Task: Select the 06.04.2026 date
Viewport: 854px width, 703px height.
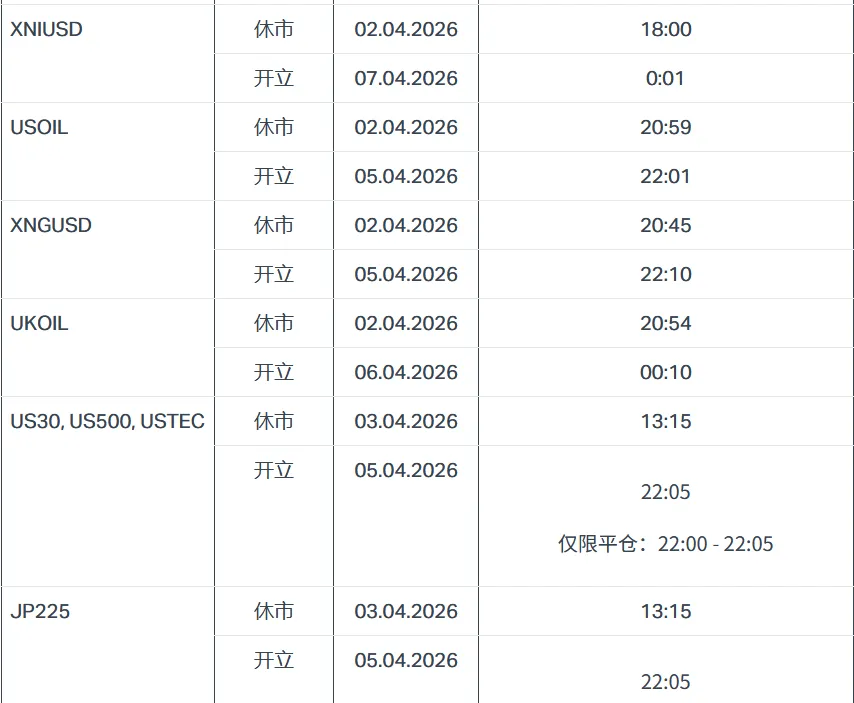Action: (x=406, y=372)
